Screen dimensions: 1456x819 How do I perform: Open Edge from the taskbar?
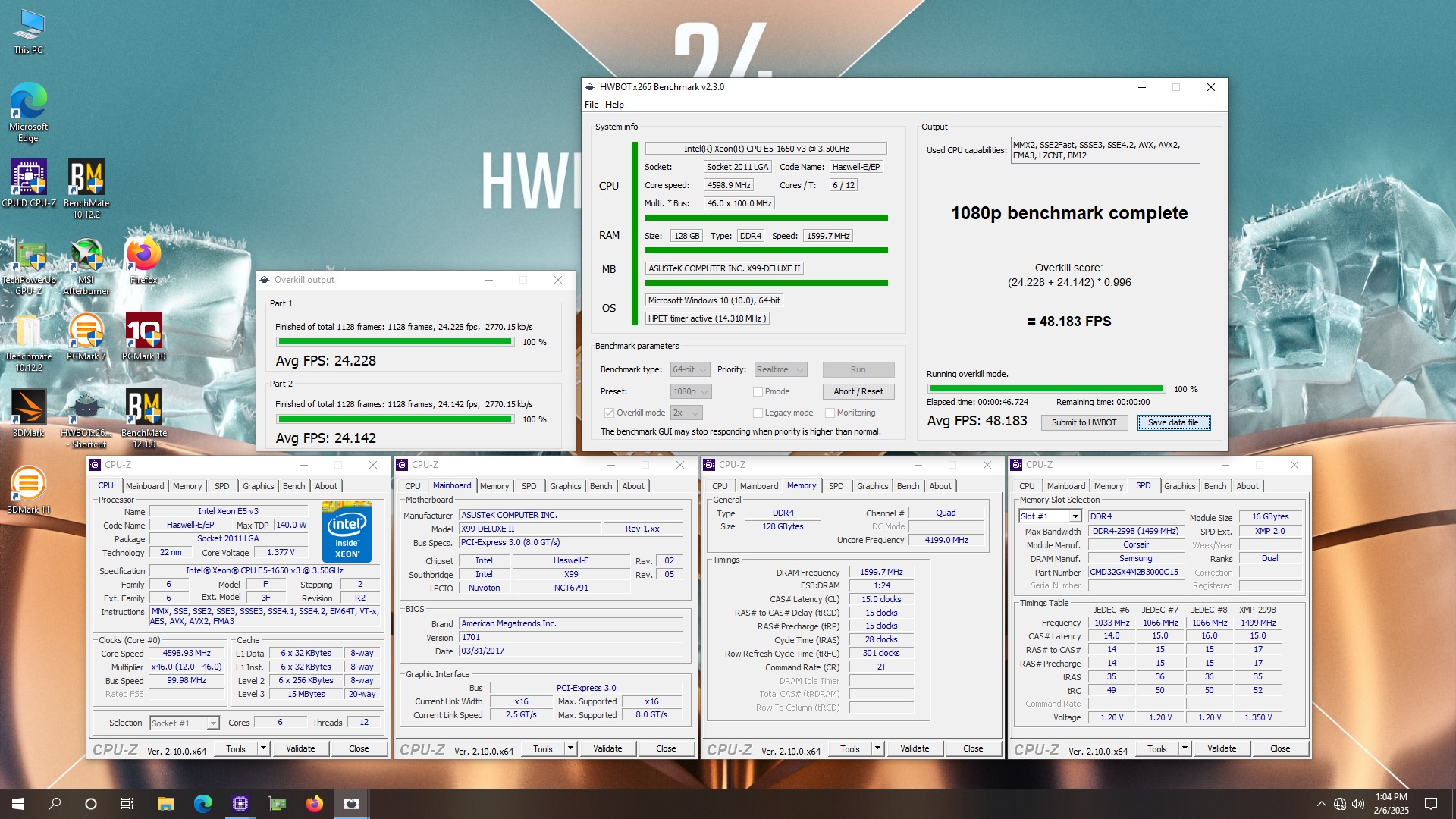point(202,804)
